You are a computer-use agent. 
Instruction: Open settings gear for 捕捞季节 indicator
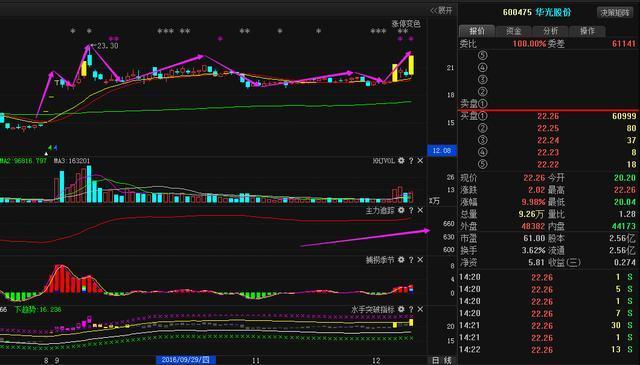click(401, 260)
